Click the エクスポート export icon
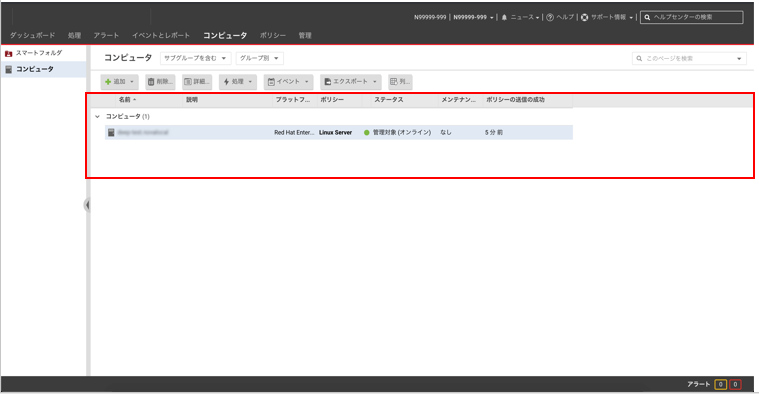Image resolution: width=759 pixels, height=394 pixels. 328,82
